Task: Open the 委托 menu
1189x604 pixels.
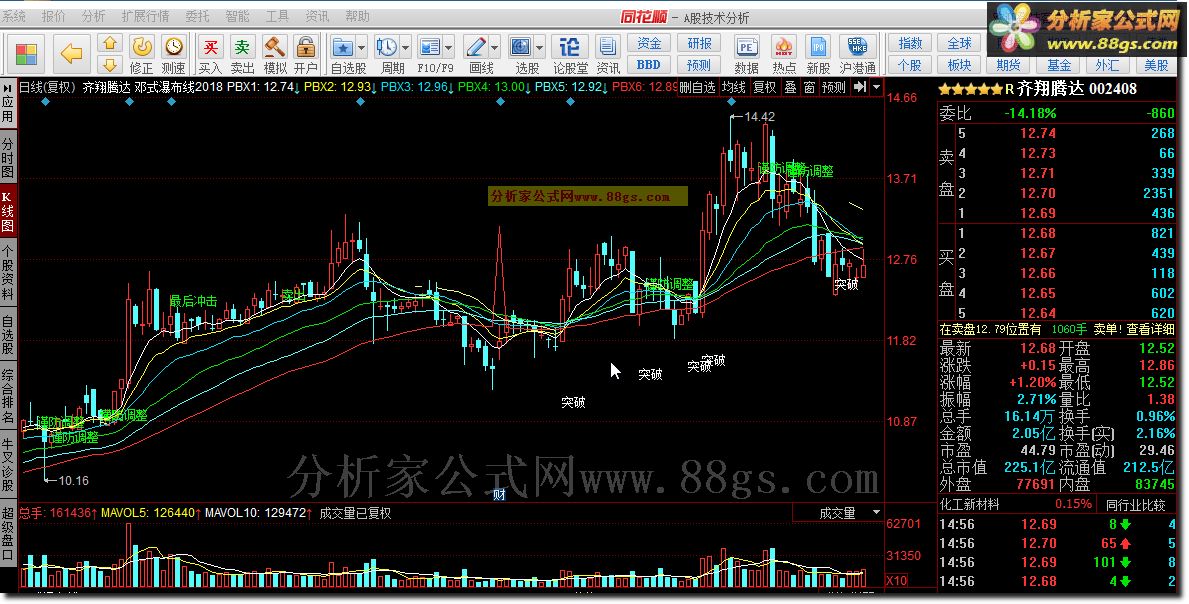Action: pos(197,16)
